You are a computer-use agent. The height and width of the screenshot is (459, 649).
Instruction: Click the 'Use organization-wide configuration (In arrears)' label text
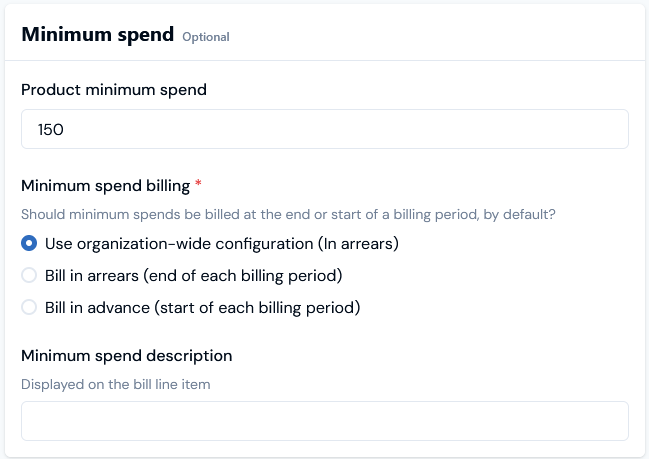tap(222, 244)
